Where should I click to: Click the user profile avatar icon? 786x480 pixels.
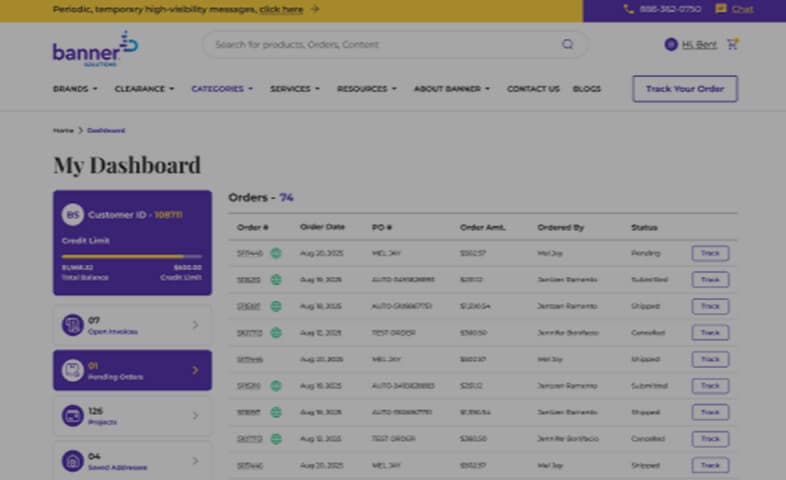pyautogui.click(x=671, y=45)
